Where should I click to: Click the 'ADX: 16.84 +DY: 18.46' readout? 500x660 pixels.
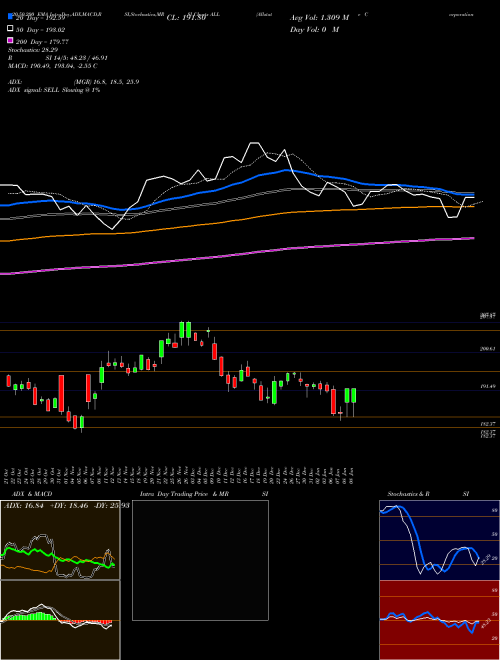(x=46, y=505)
